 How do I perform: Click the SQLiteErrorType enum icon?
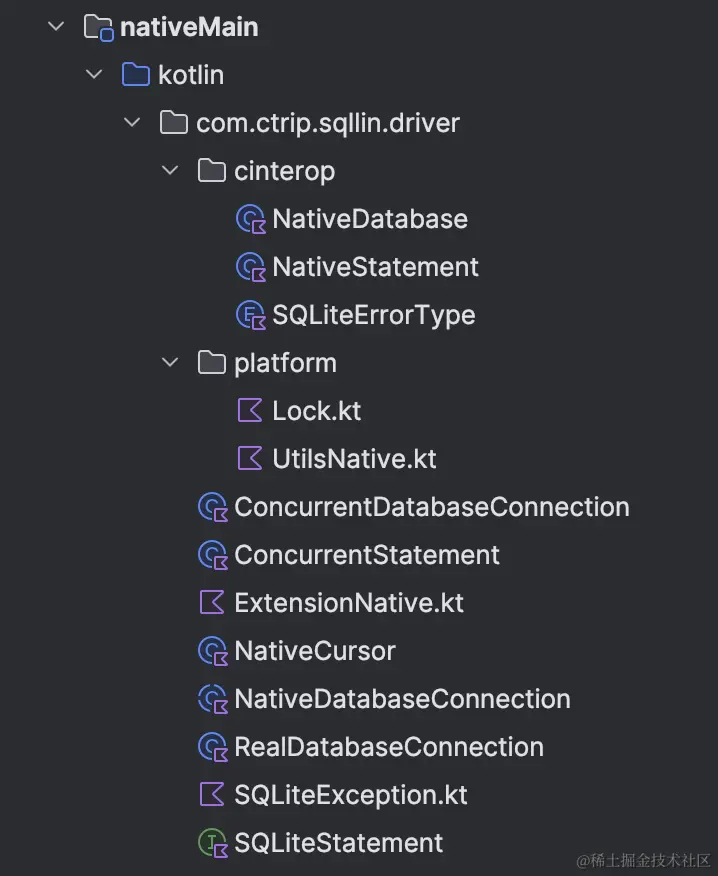point(249,315)
